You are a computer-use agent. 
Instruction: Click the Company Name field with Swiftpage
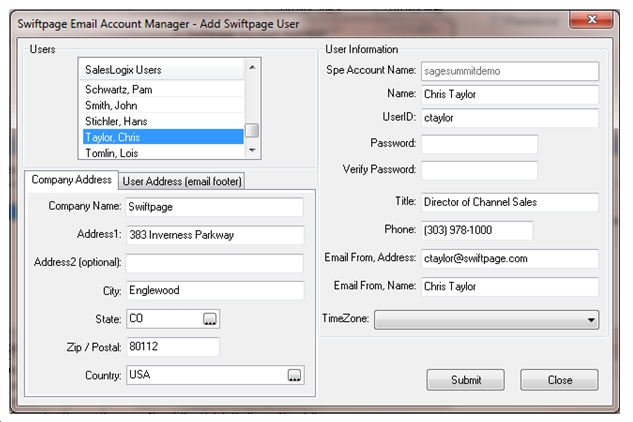[x=215, y=207]
